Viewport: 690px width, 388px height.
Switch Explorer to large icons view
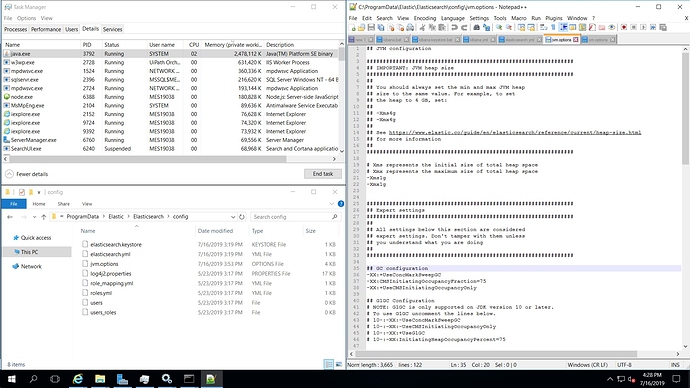click(x=339, y=364)
